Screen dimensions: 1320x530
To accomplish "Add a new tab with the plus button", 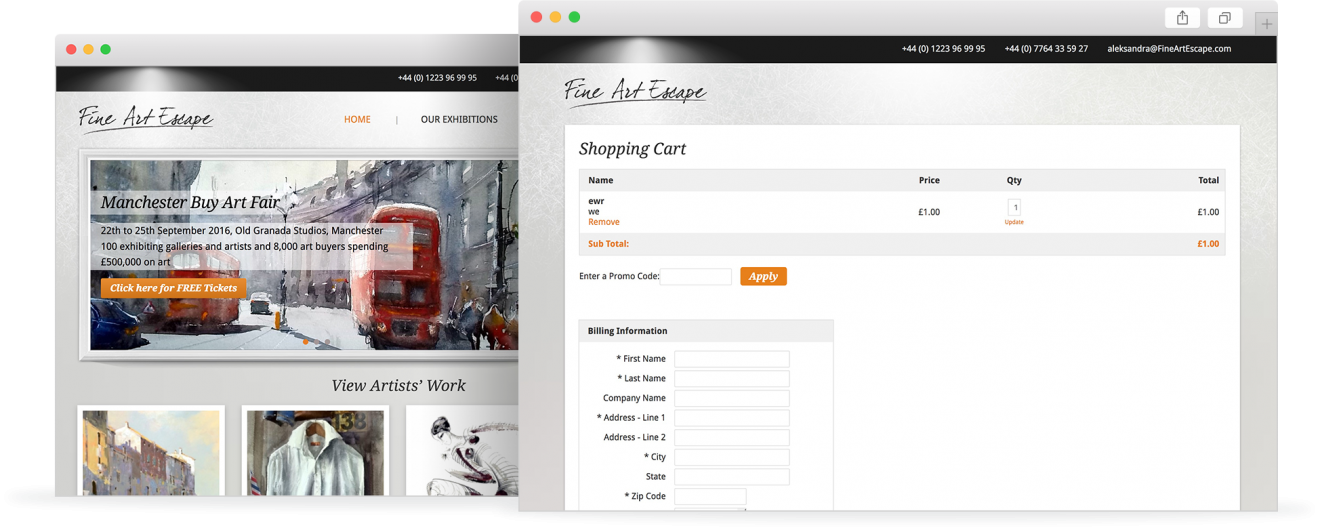I will (1266, 23).
